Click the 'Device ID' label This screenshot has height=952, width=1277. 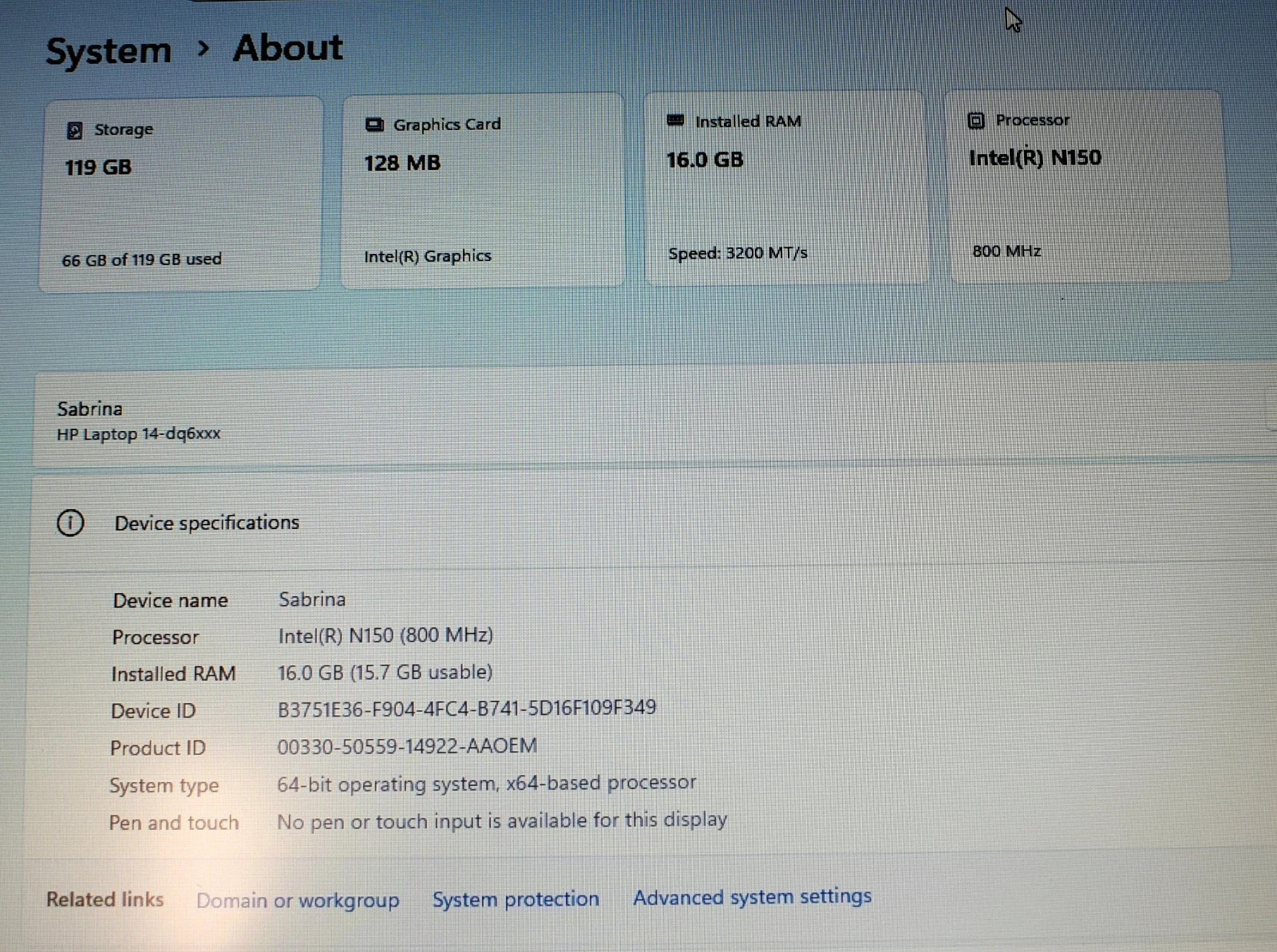pos(153,711)
